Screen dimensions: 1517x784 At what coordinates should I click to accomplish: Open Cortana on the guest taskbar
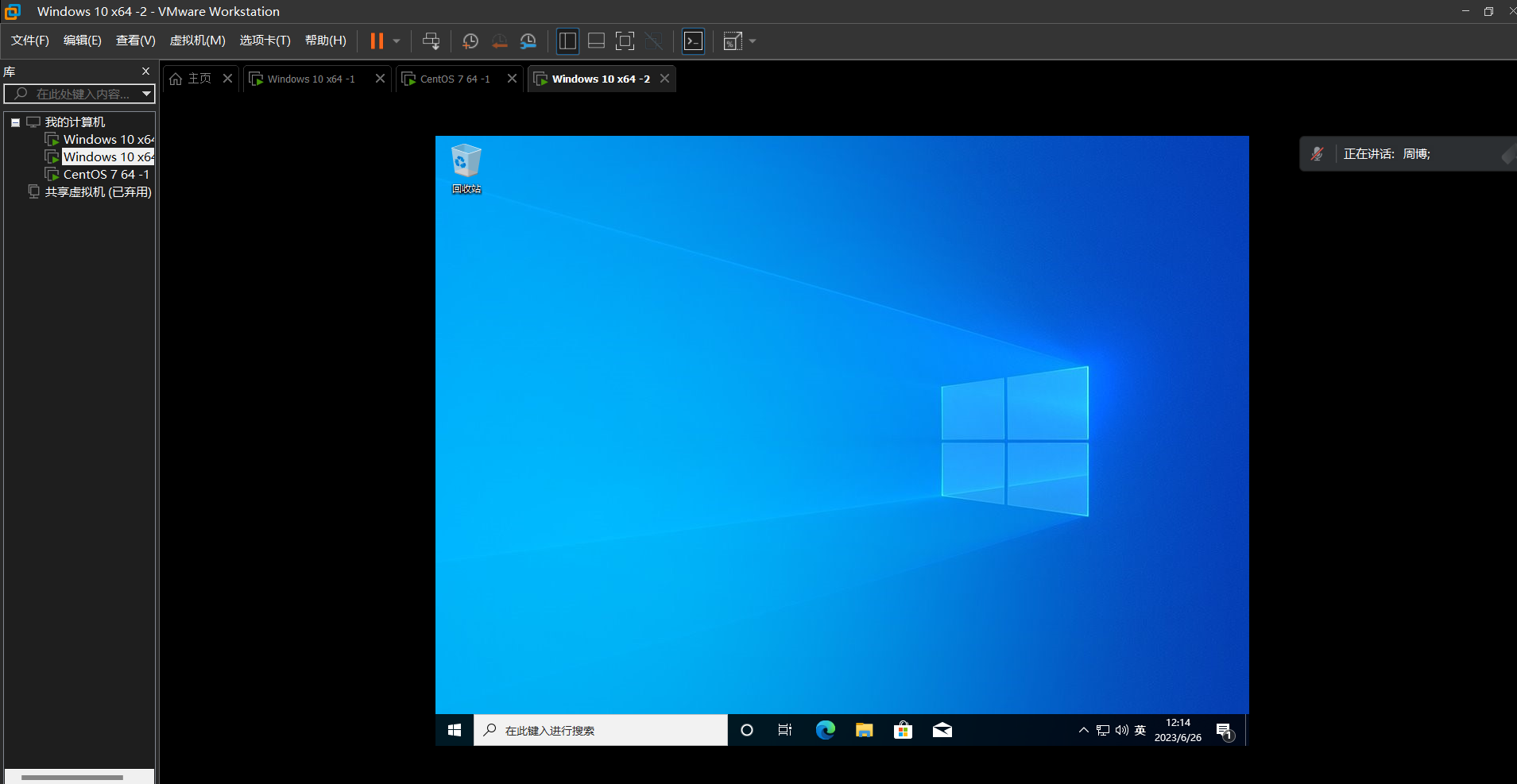tap(747, 730)
